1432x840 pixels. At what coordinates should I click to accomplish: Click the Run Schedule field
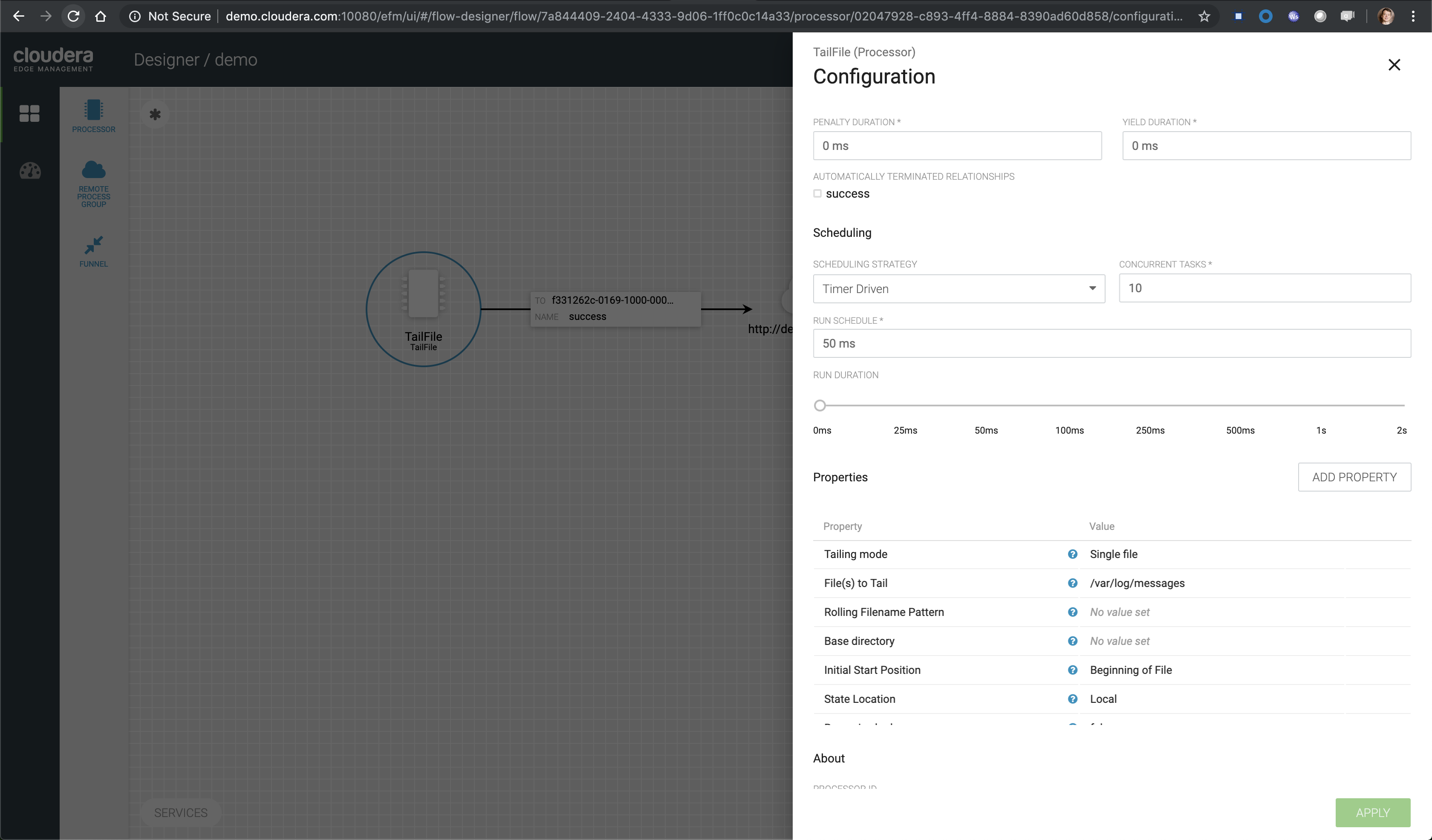click(x=1112, y=344)
